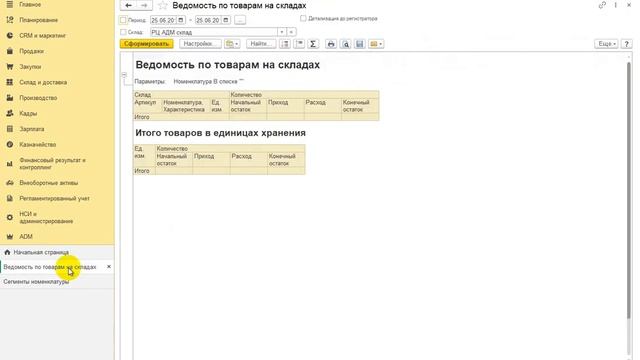Open Склад и доставка section icon
Viewport: 640px width, 360px height.
[x=10, y=82]
